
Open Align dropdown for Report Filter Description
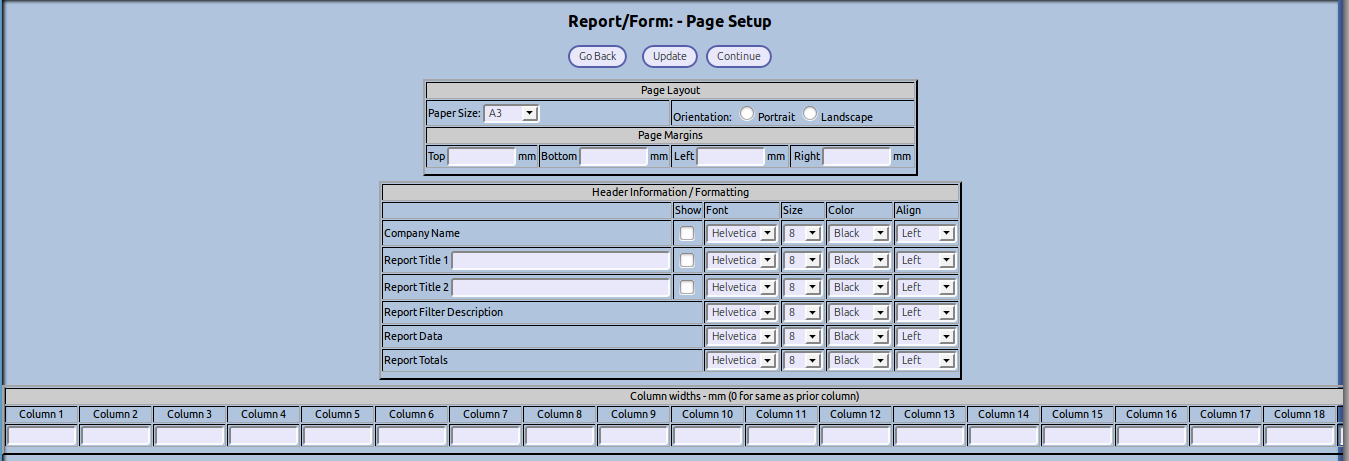[926, 313]
